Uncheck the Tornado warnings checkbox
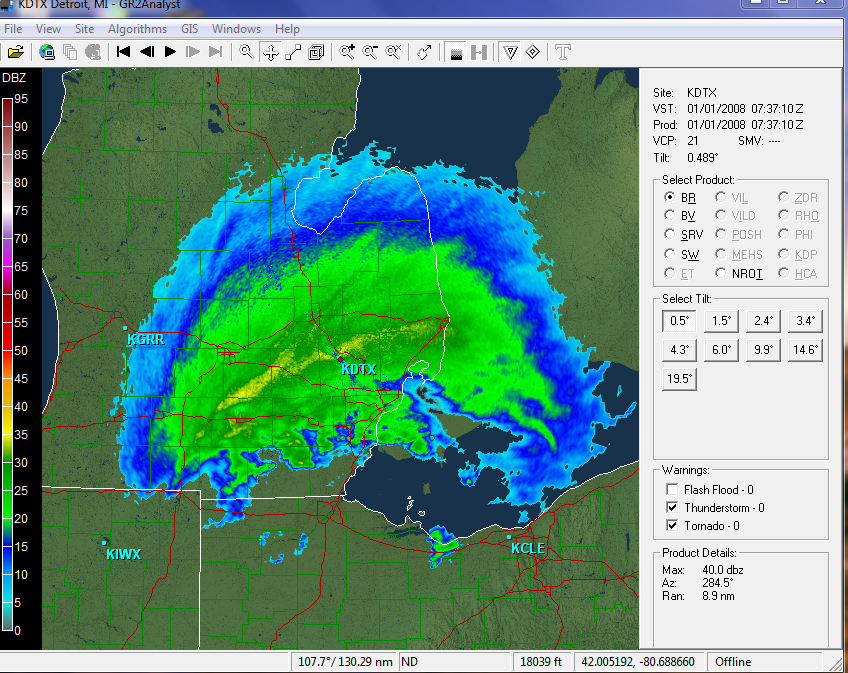Viewport: 848px width, 673px height. [x=671, y=526]
